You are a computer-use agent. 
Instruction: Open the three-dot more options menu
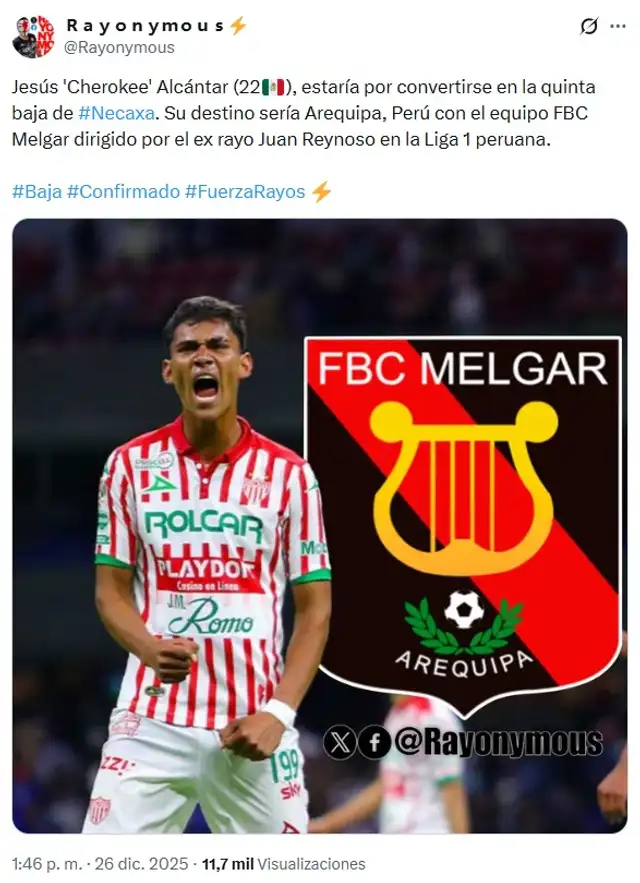point(618,26)
